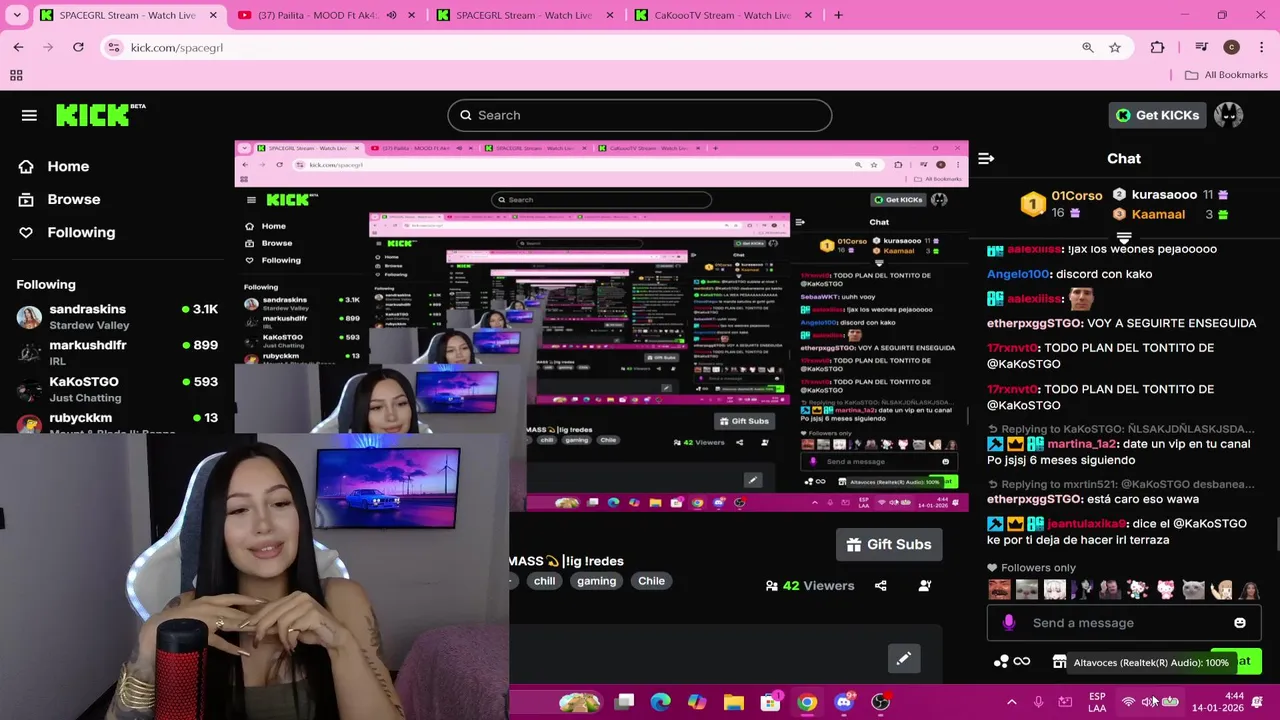Close the CaKoooTV Stream tab

point(808,15)
